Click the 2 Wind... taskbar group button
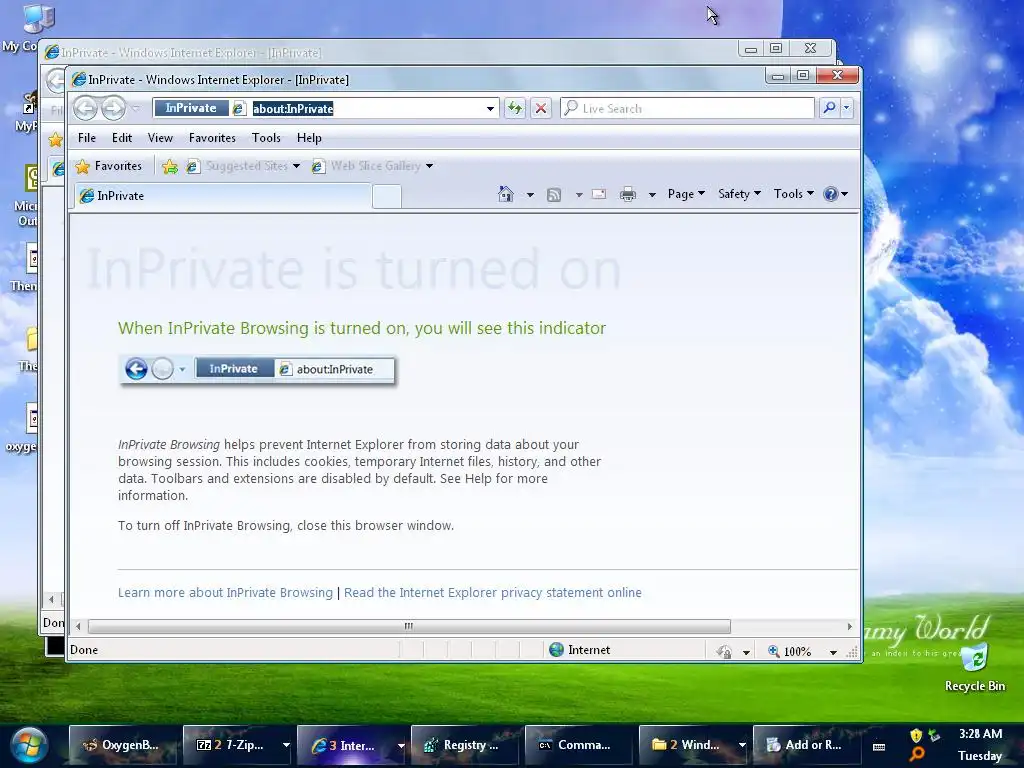This screenshot has height=768, width=1024. [x=688, y=745]
